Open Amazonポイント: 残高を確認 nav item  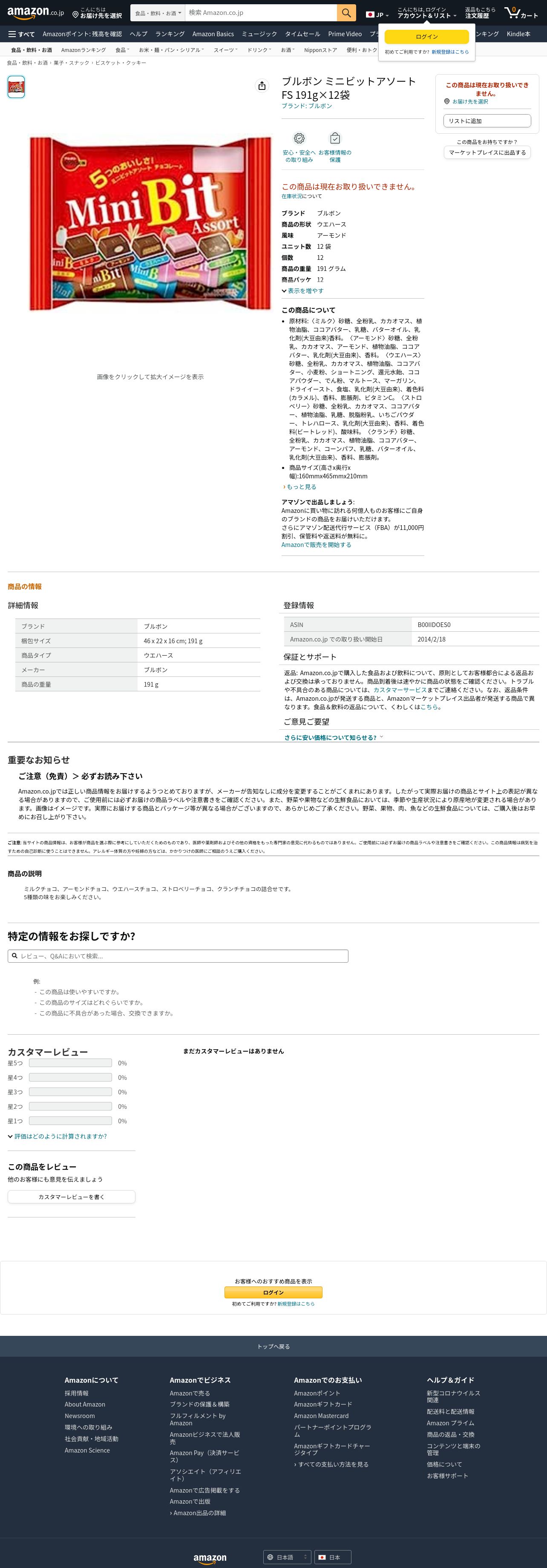82,34
